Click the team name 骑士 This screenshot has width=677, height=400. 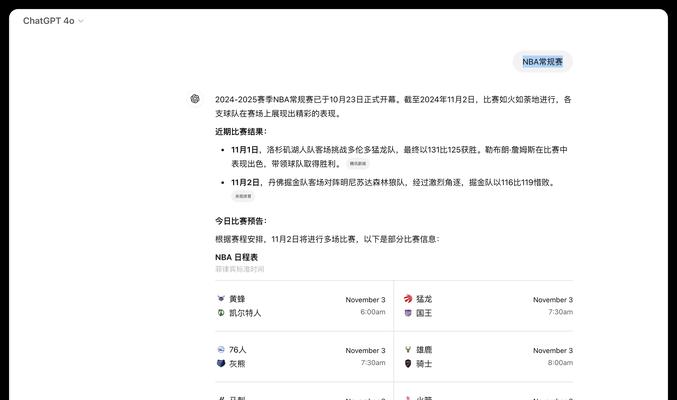point(424,364)
